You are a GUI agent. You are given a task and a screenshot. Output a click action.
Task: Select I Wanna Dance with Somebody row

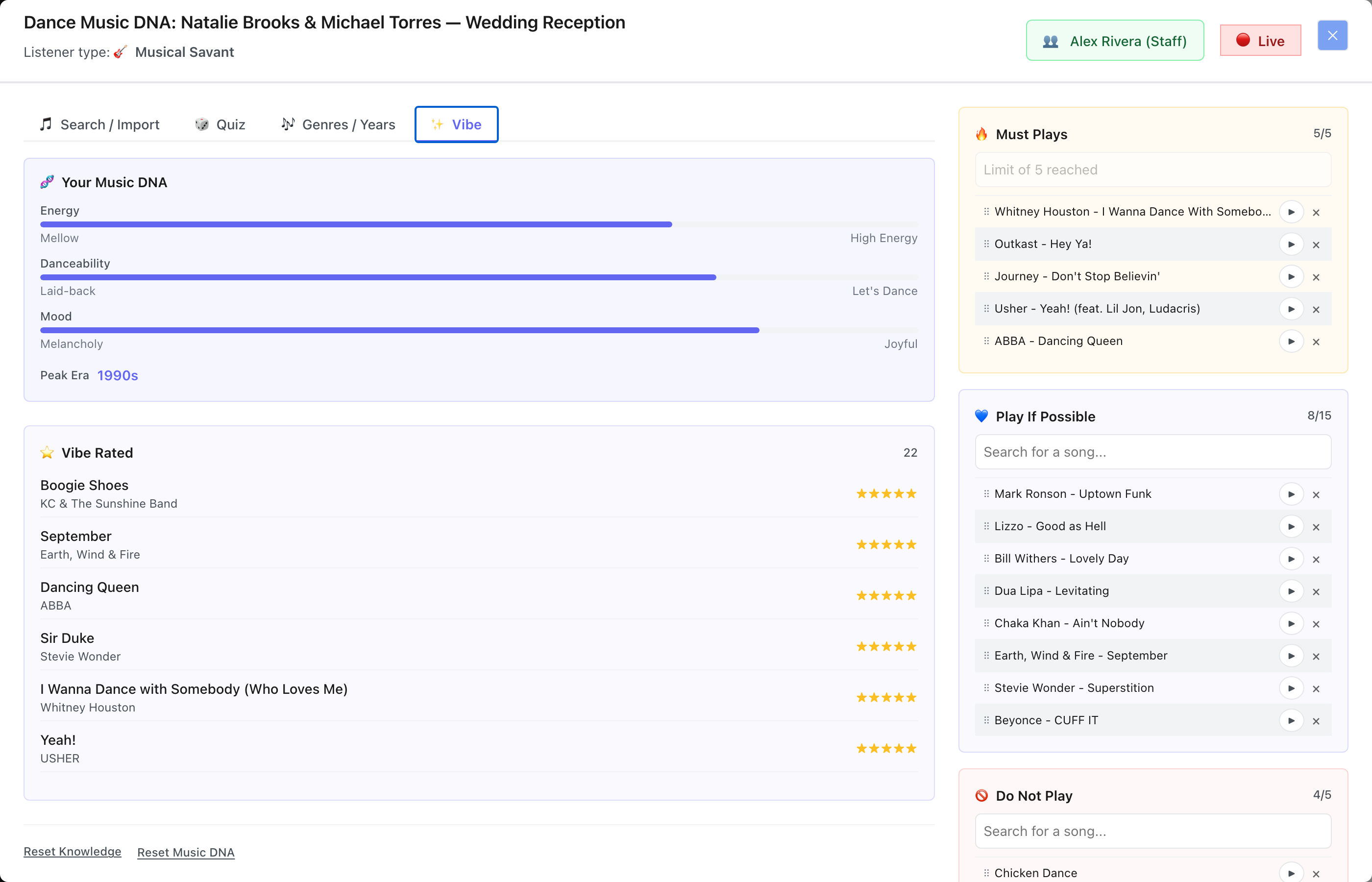[479, 697]
